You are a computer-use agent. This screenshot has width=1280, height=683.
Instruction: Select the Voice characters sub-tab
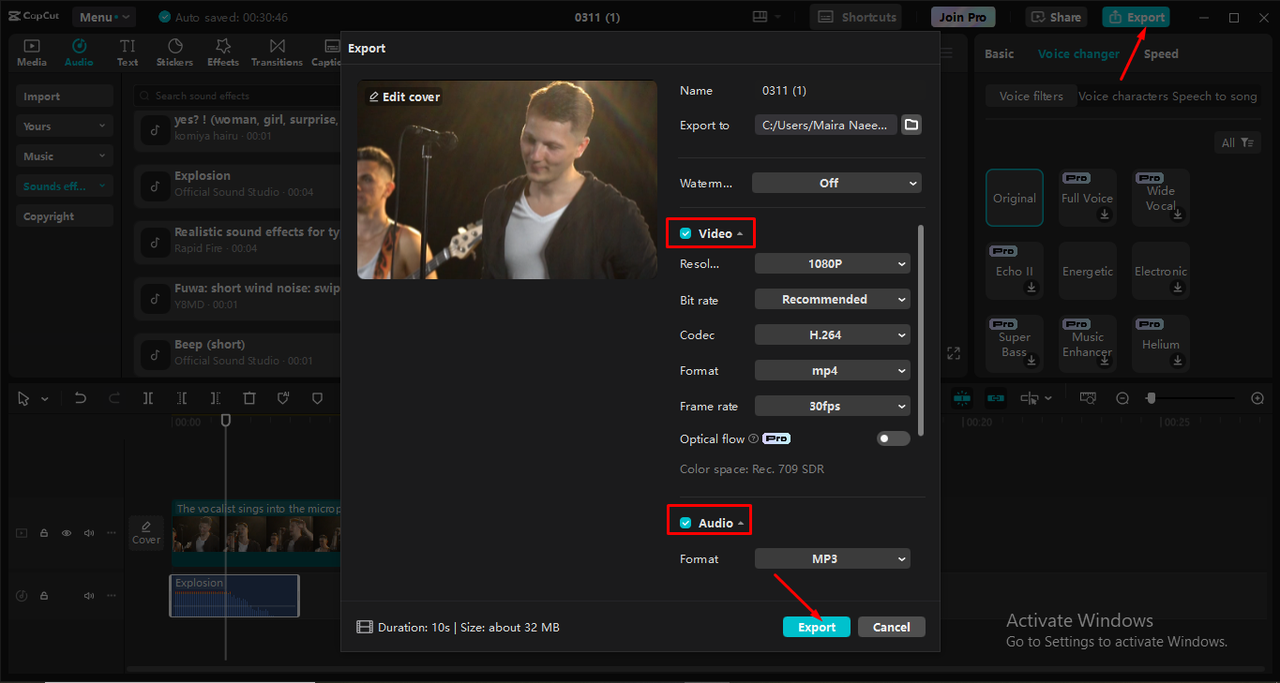pyautogui.click(x=1123, y=96)
